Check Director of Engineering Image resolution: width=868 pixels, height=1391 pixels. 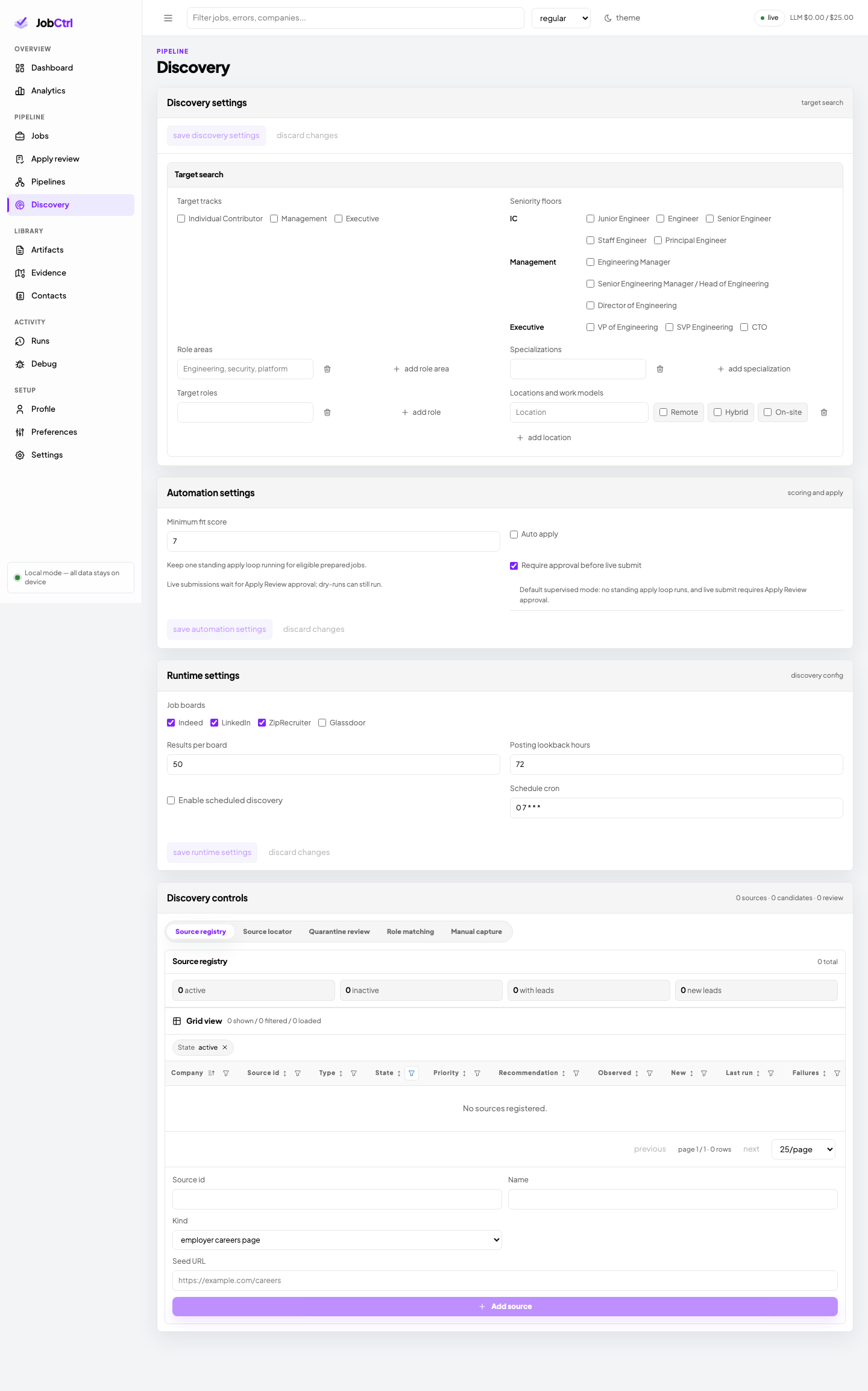pos(590,306)
